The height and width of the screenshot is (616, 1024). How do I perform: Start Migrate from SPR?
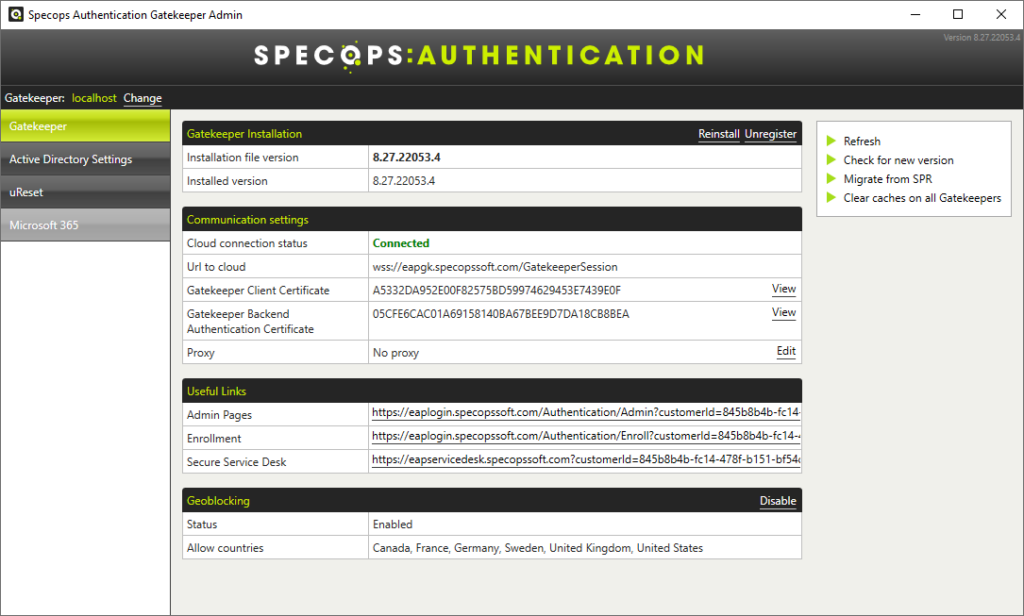click(x=888, y=179)
